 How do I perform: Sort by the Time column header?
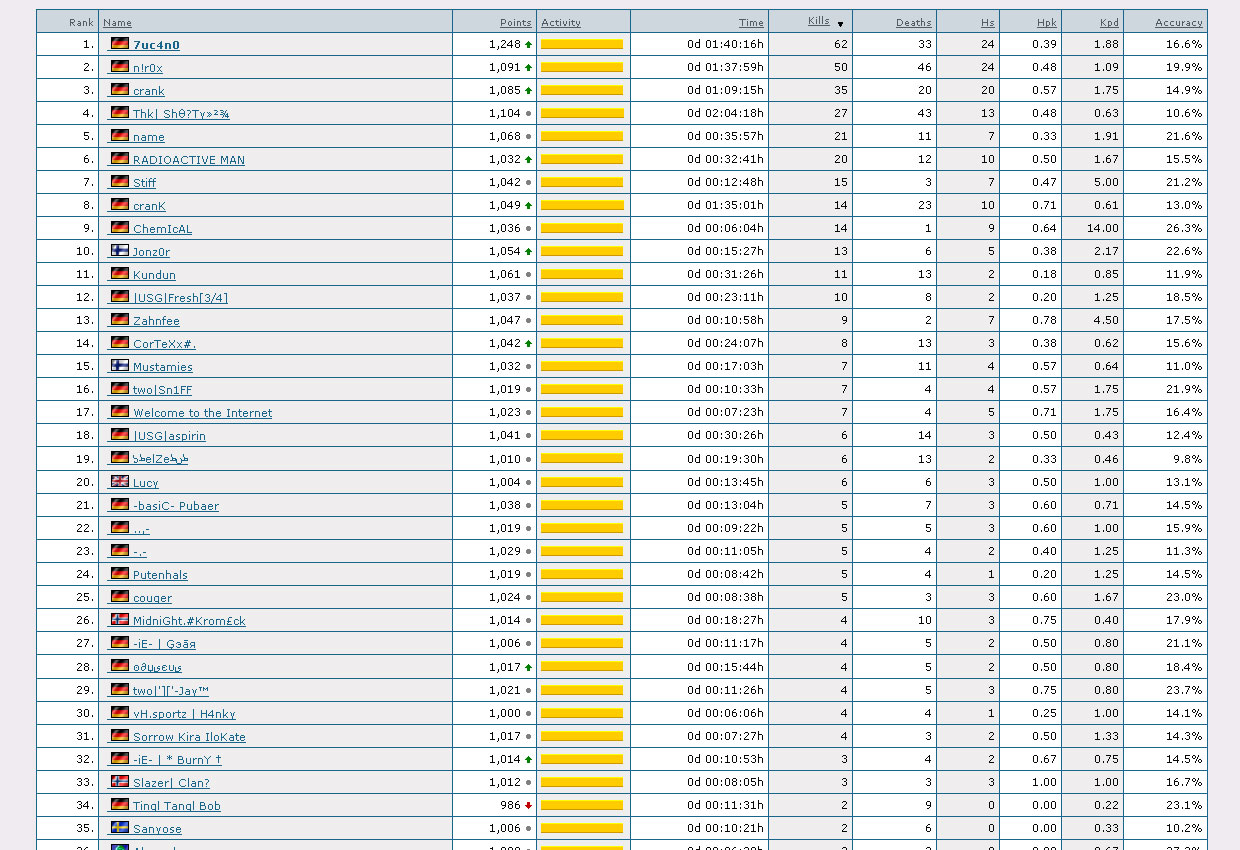pyautogui.click(x=751, y=22)
